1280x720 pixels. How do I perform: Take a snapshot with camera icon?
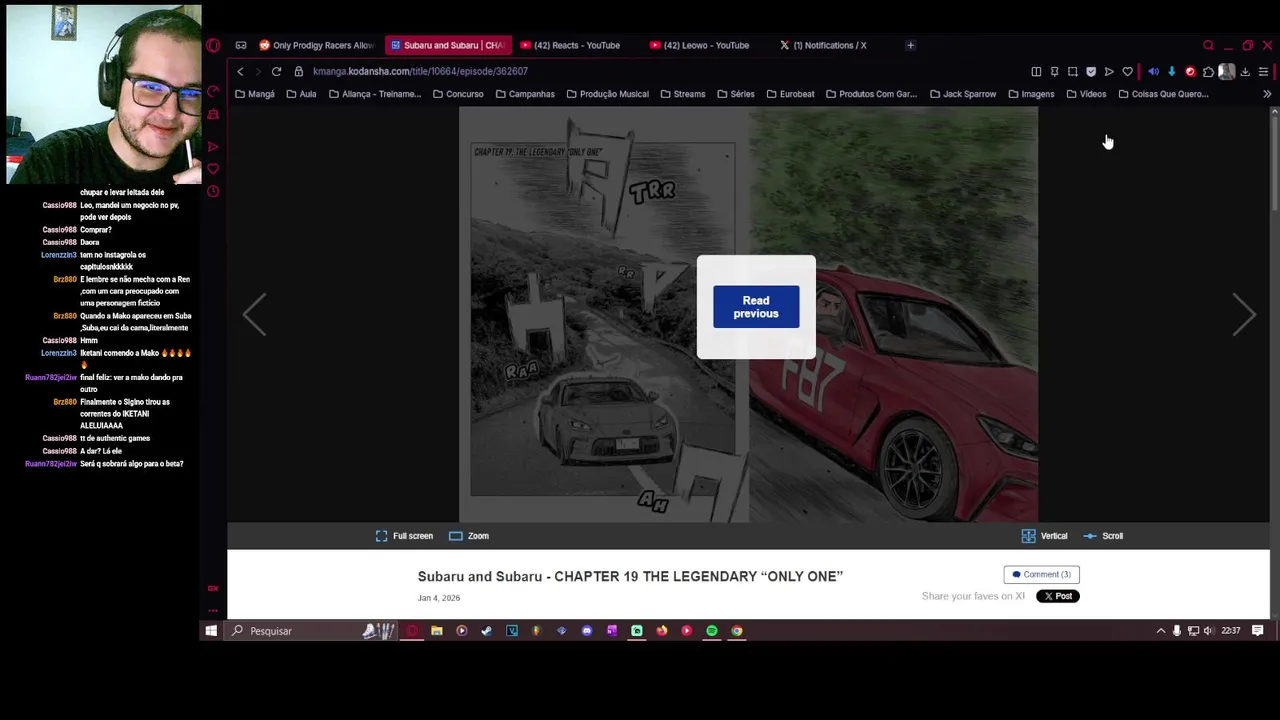tap(1073, 71)
